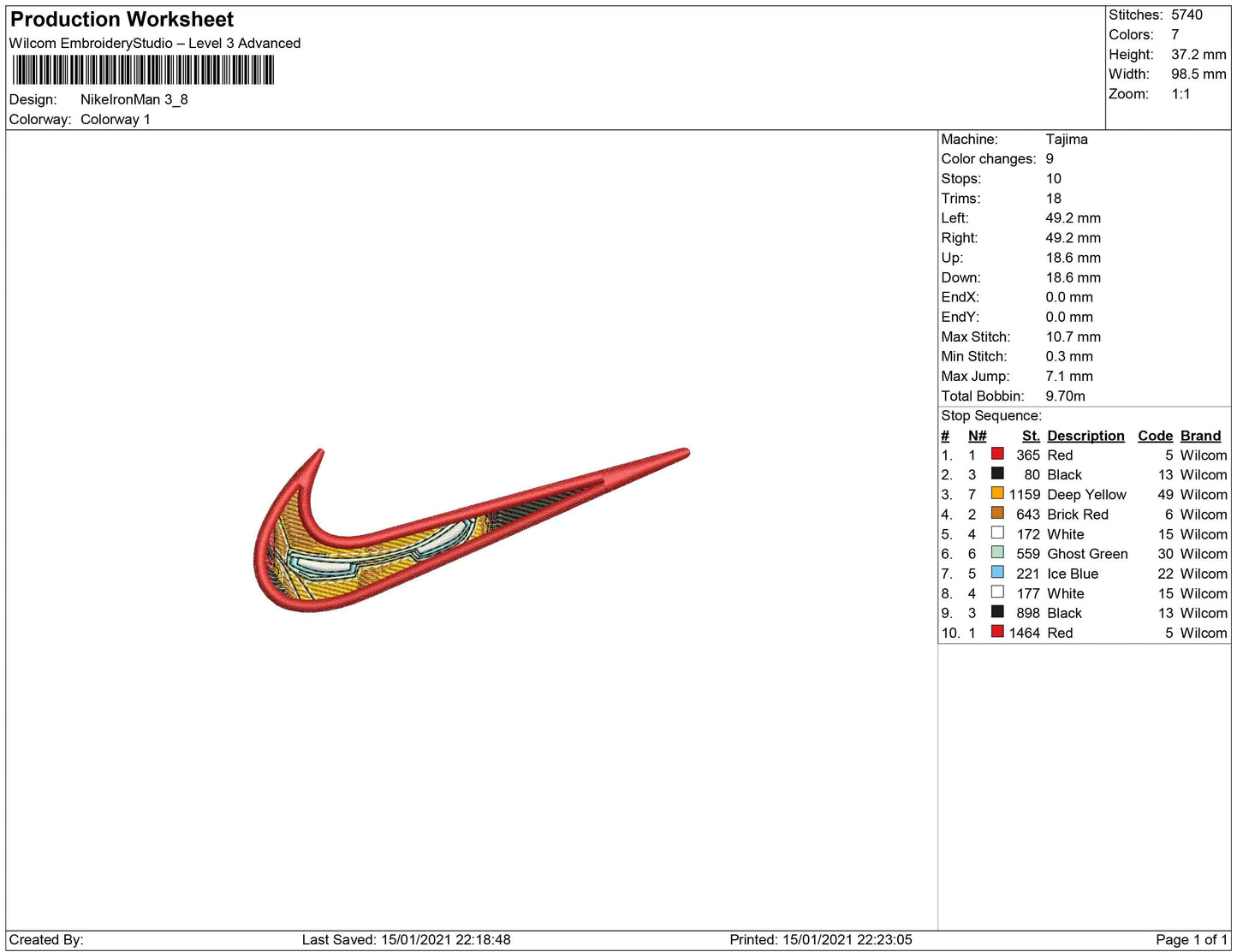Click the embroidered swoosh design preview
This screenshot has width=1237, height=952.
pos(472,530)
